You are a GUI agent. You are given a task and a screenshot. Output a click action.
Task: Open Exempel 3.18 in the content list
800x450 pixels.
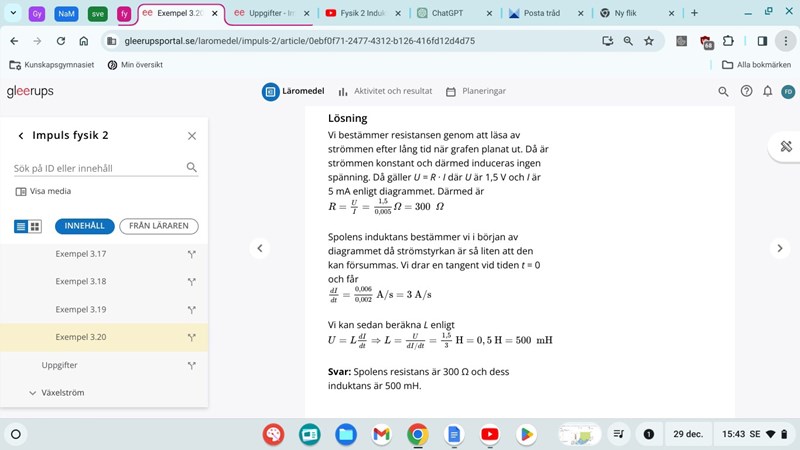point(80,282)
